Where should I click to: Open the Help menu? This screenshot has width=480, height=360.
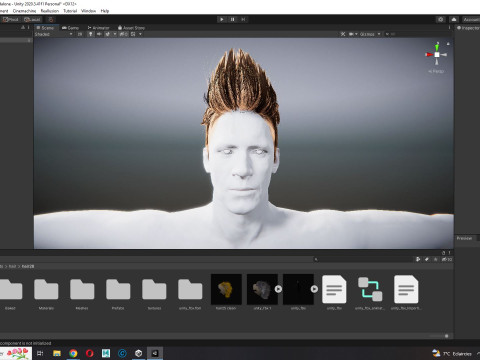pos(105,11)
